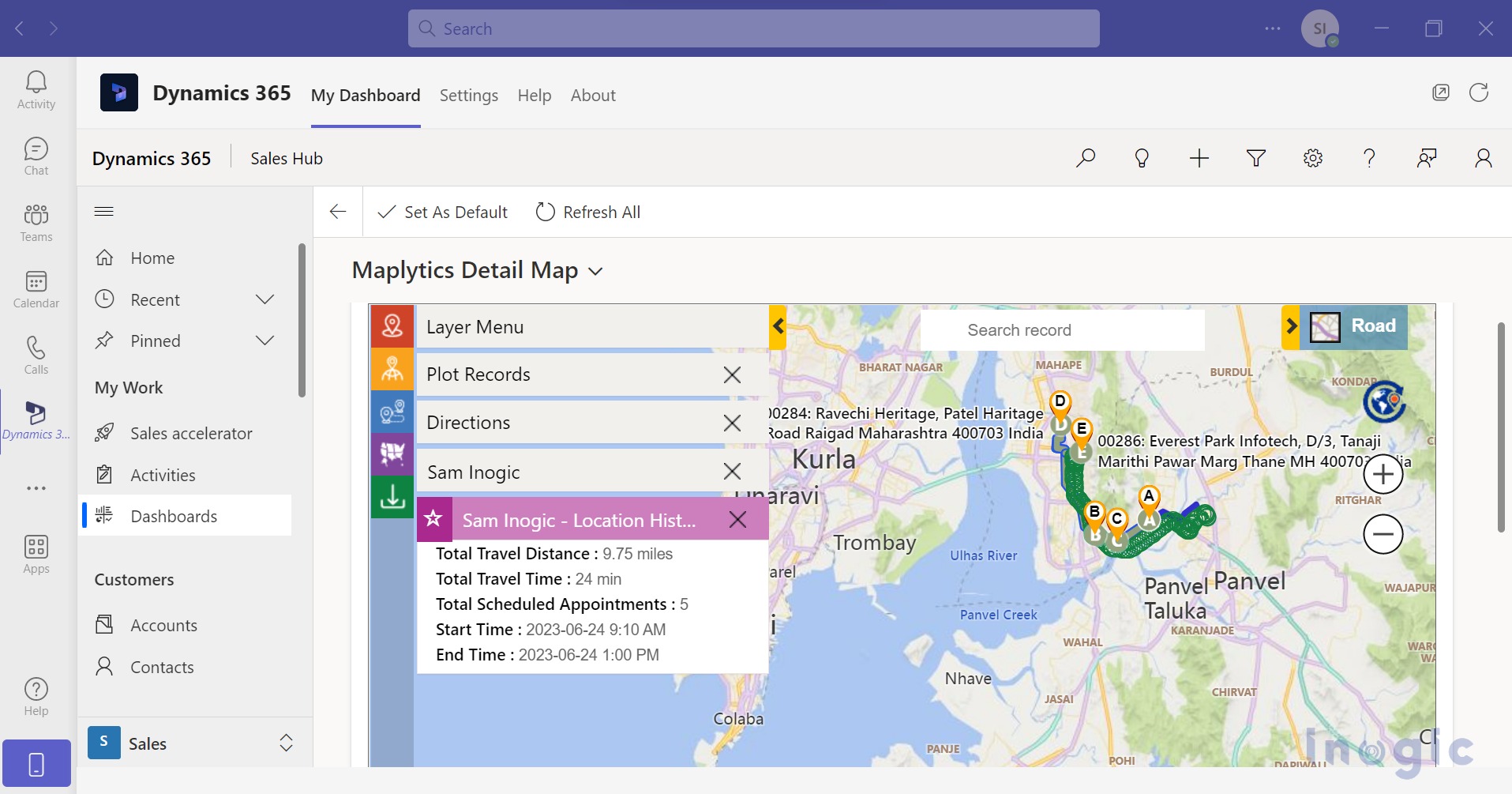Close the Plot Records panel
Screen dimensions: 1512x794
(732, 374)
